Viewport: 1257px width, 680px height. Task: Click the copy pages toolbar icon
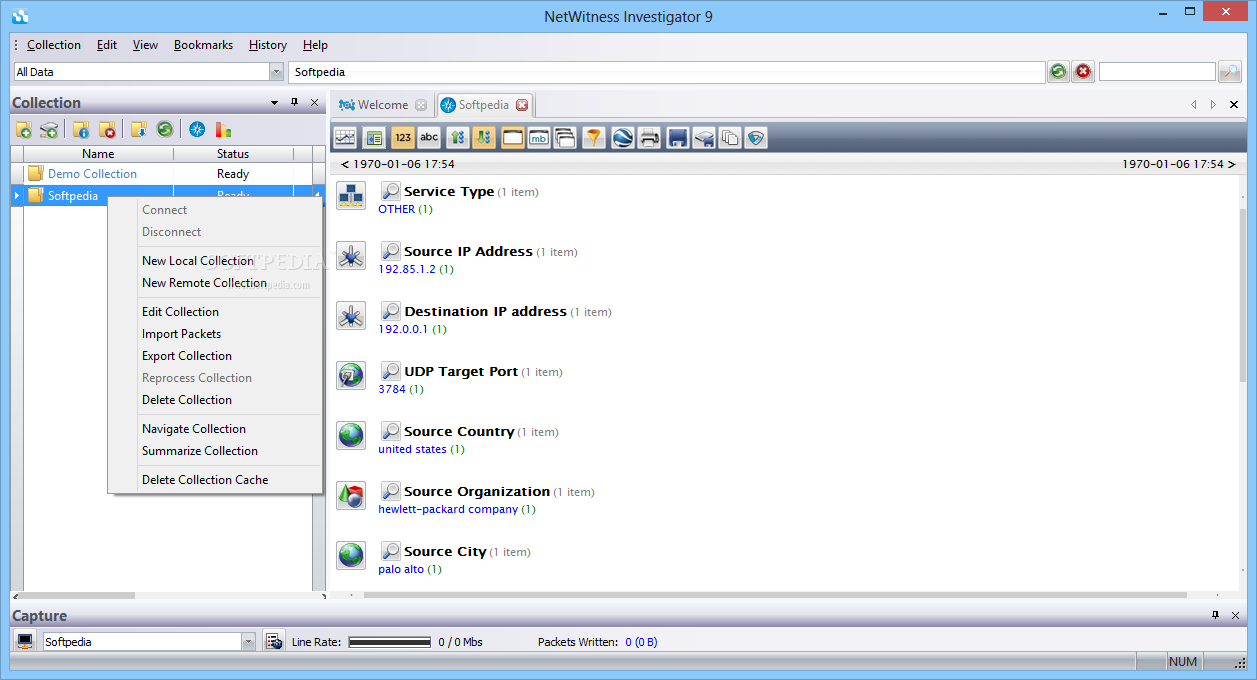(730, 138)
